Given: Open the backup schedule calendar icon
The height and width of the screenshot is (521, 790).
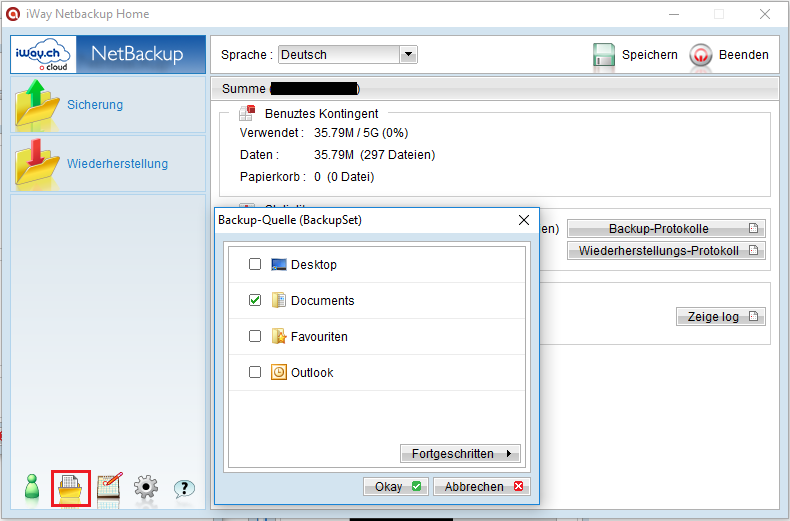Looking at the screenshot, I should pyautogui.click(x=109, y=488).
